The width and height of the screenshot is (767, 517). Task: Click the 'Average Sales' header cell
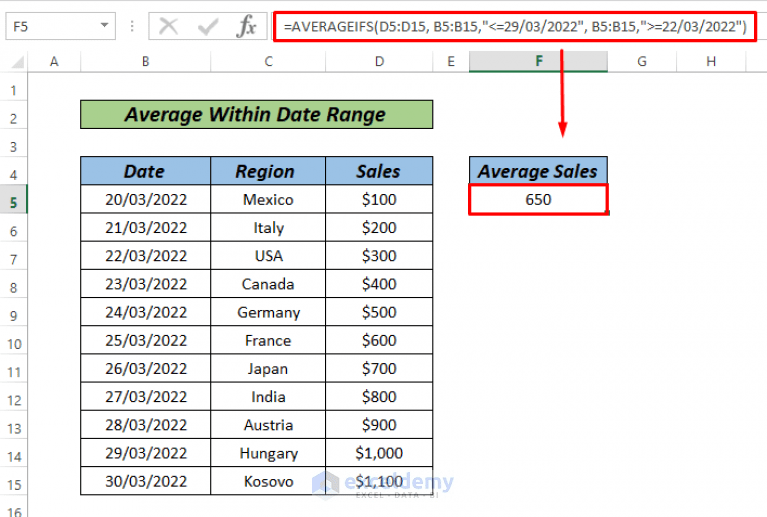(538, 171)
